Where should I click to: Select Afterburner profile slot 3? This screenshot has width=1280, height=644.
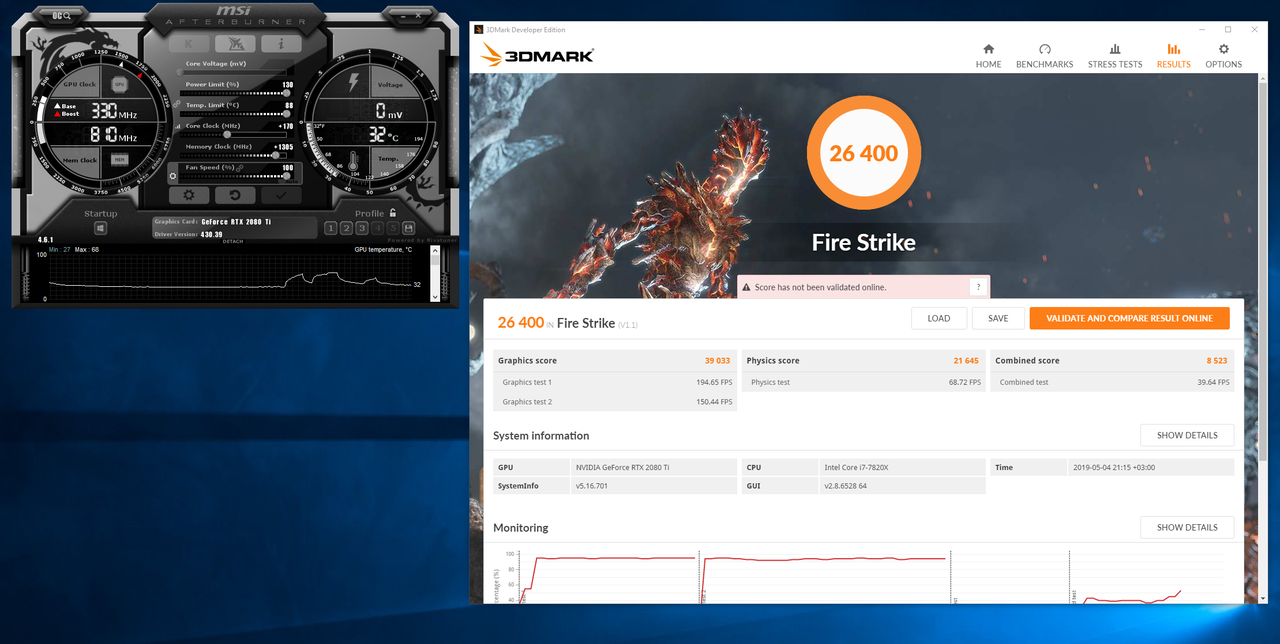coord(362,228)
